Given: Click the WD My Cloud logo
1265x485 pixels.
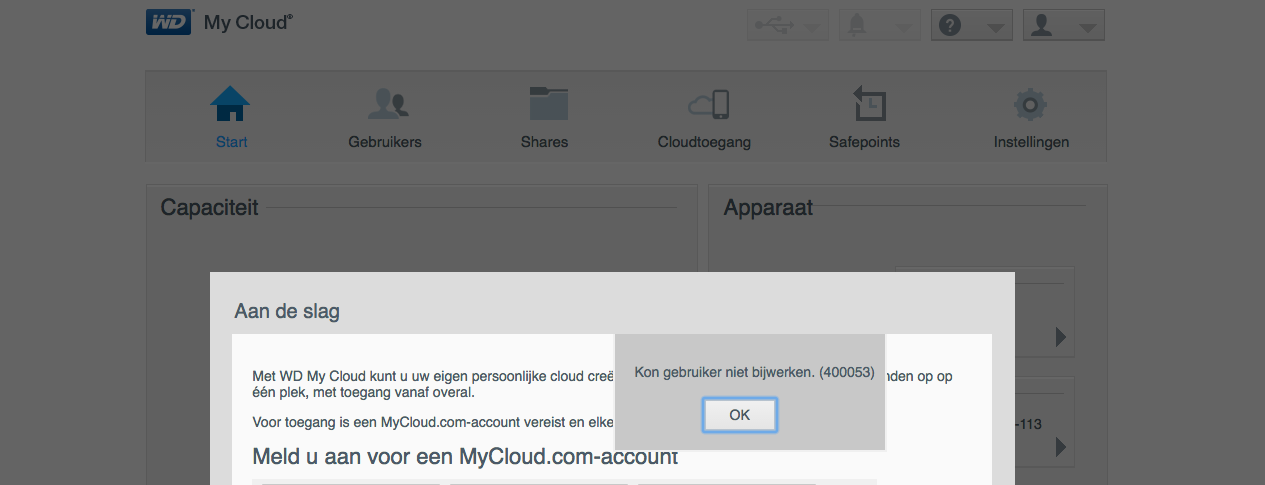Looking at the screenshot, I should [220, 22].
